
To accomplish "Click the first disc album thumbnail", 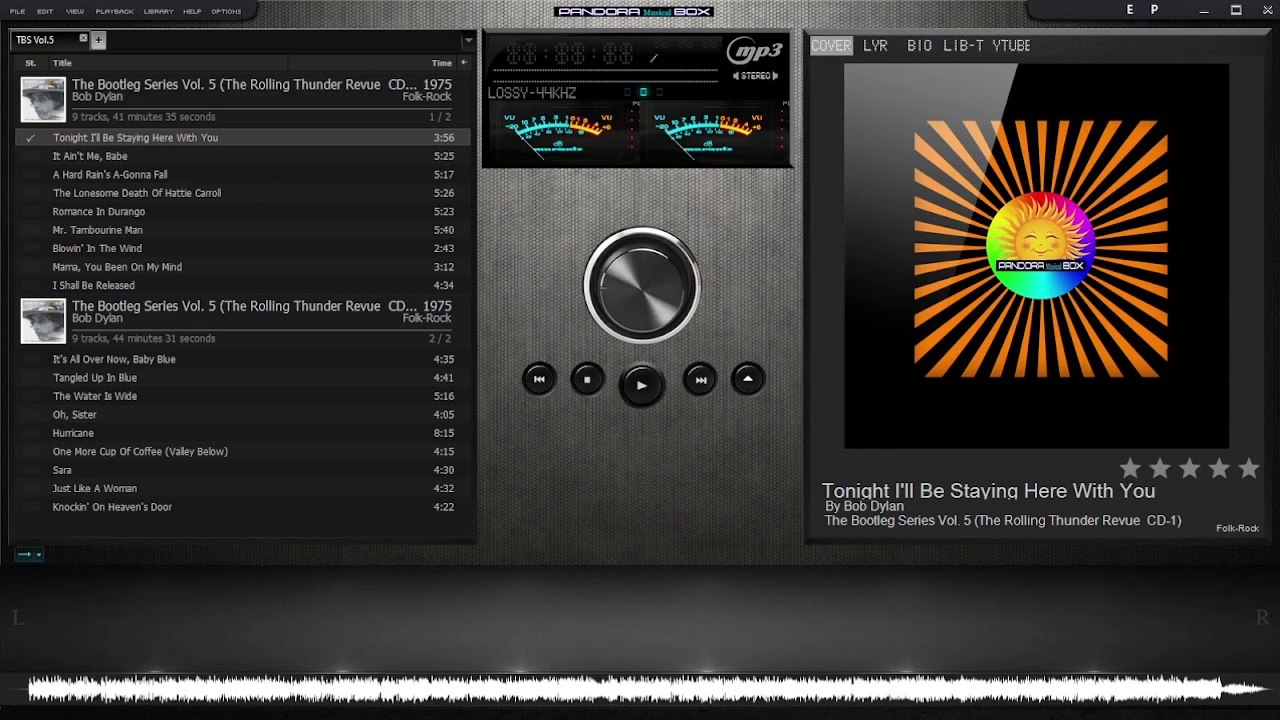I will click(43, 99).
